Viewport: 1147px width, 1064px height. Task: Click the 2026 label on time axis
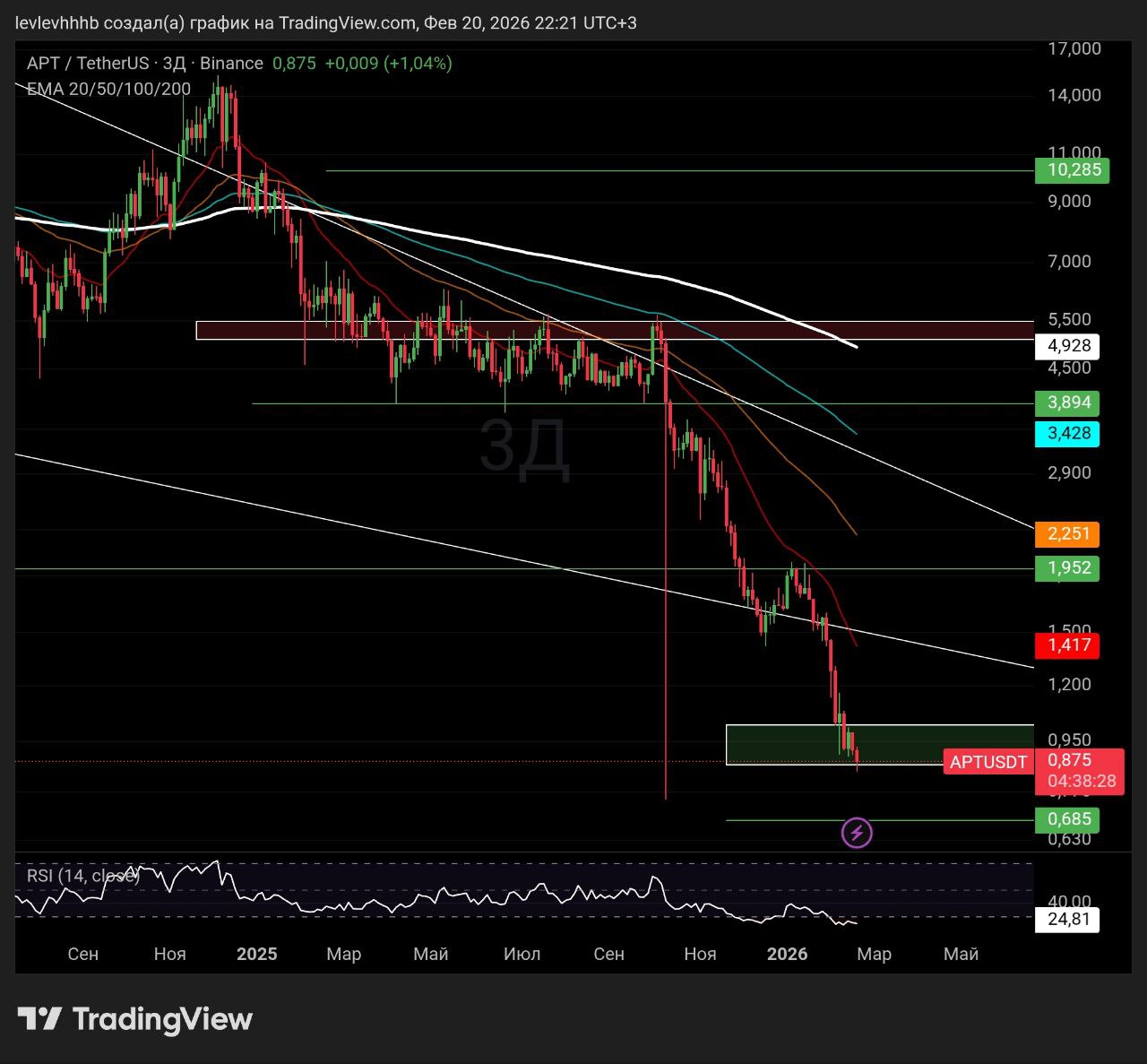click(x=787, y=954)
